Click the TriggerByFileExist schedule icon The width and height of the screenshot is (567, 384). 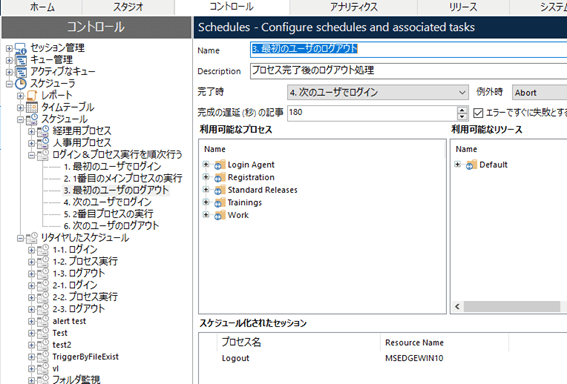(43, 357)
